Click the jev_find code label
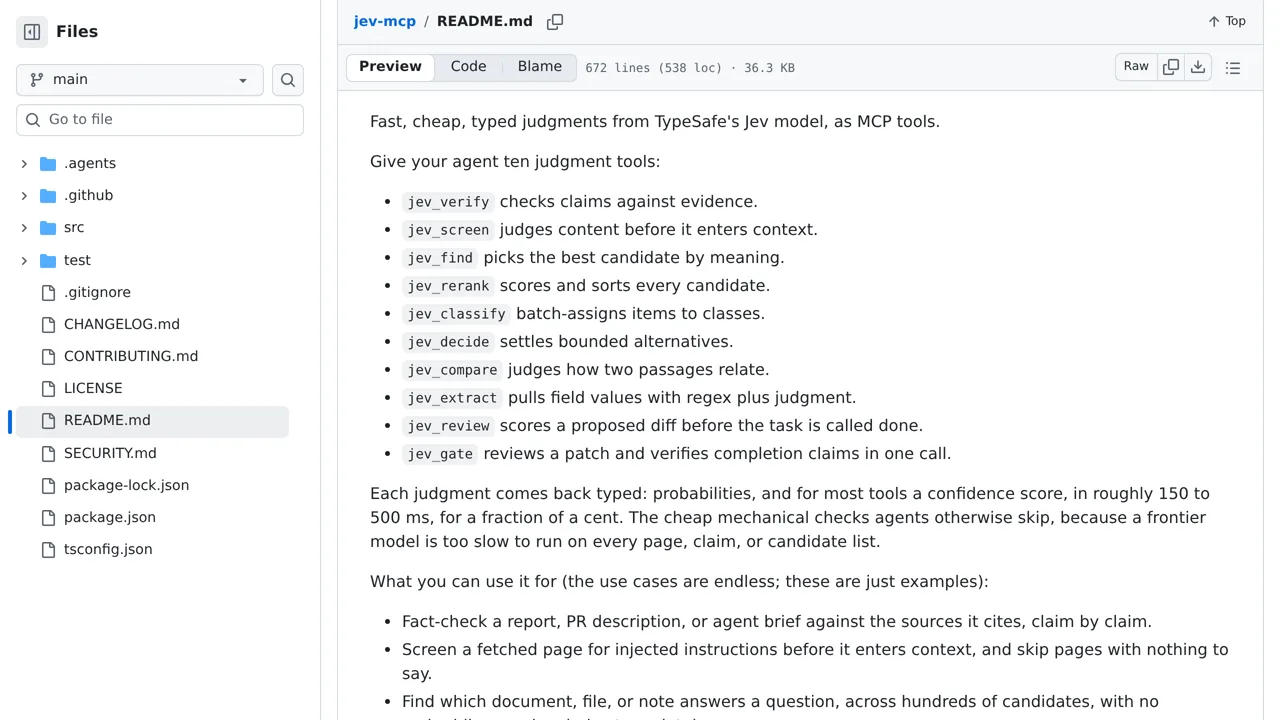1280x720 pixels. (440, 258)
